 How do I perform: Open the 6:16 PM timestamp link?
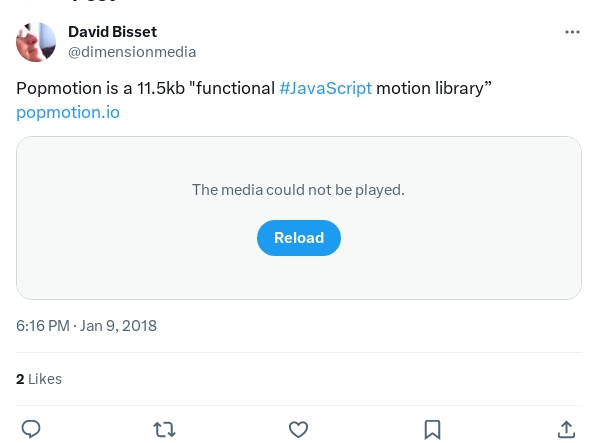point(43,326)
